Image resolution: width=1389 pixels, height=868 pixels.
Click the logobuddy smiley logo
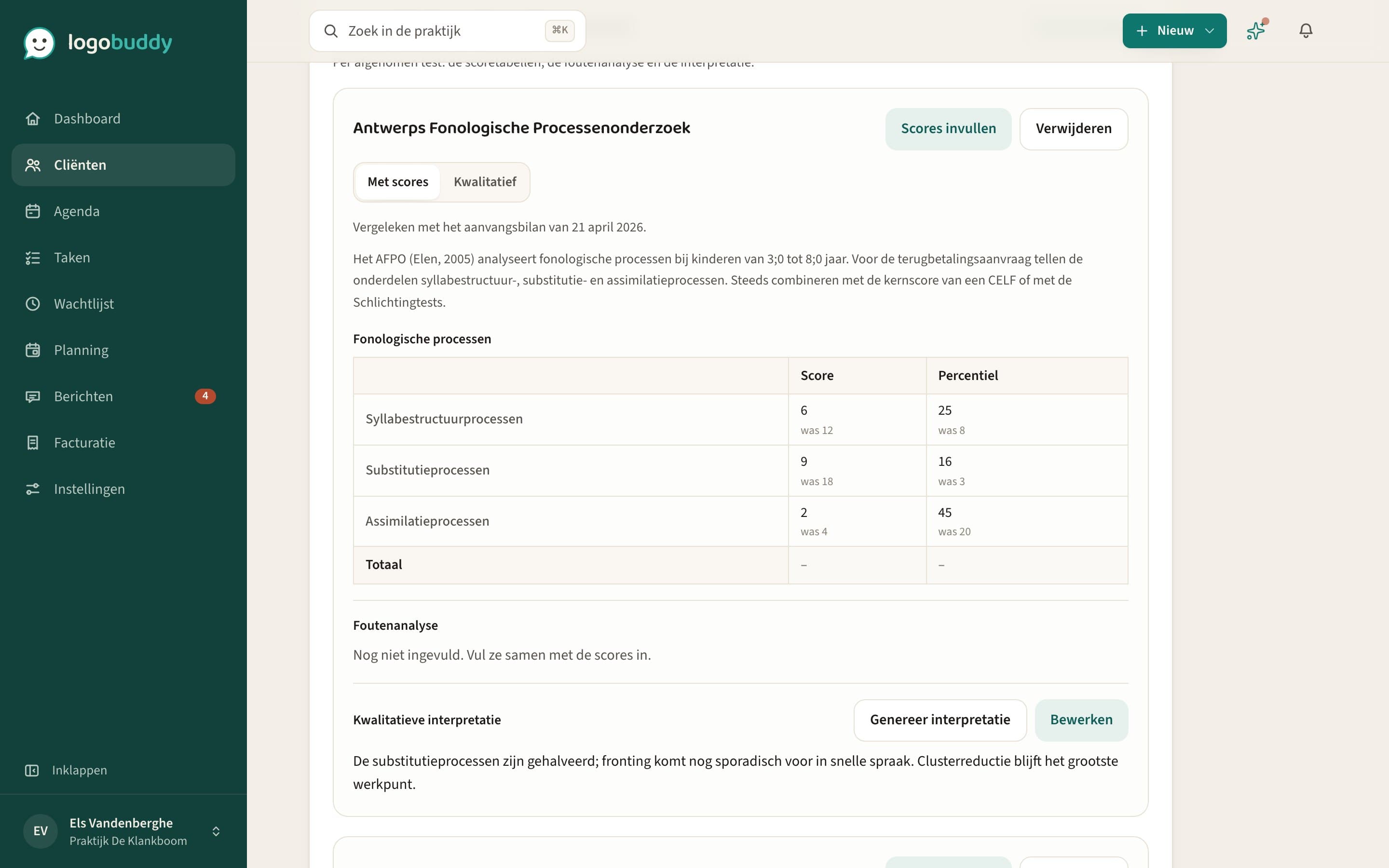click(39, 42)
